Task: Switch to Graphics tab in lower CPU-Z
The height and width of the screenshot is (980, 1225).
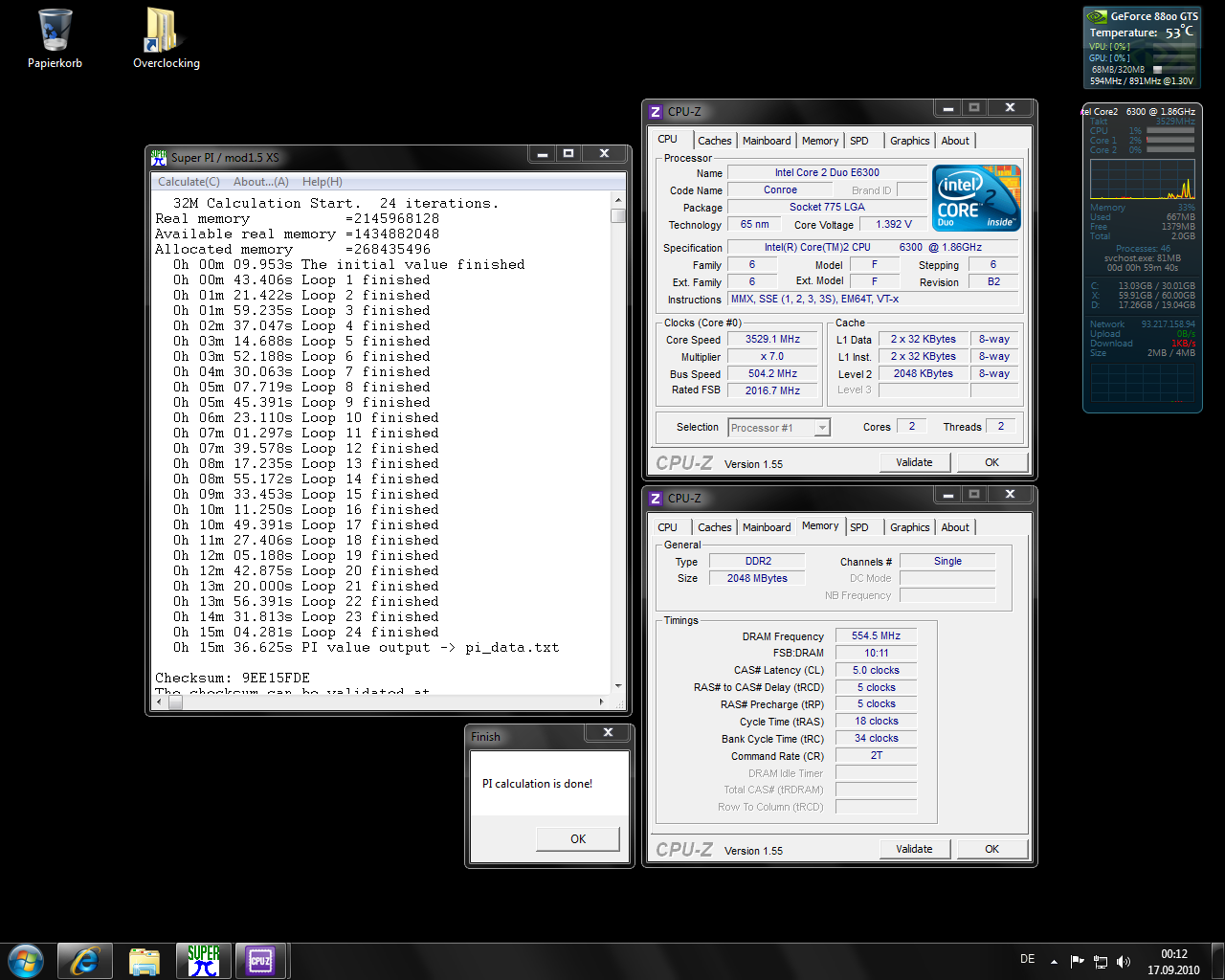Action: click(x=909, y=527)
